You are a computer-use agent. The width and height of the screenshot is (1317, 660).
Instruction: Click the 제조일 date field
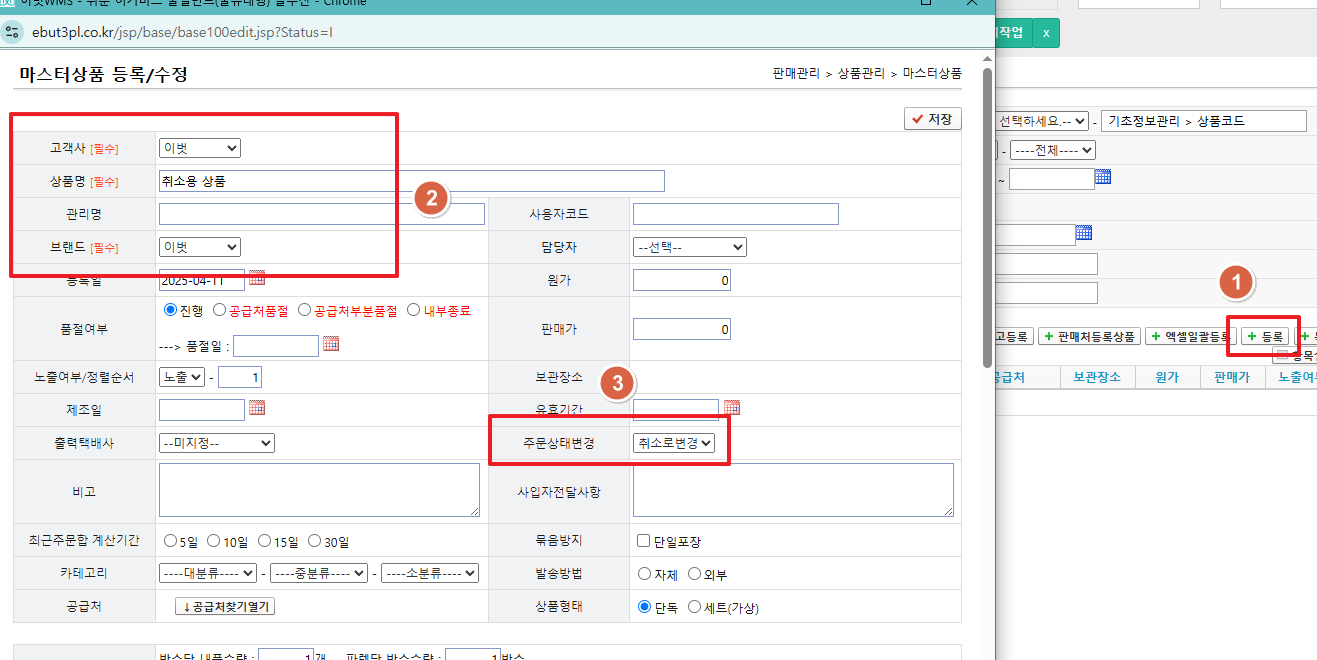tap(202, 409)
